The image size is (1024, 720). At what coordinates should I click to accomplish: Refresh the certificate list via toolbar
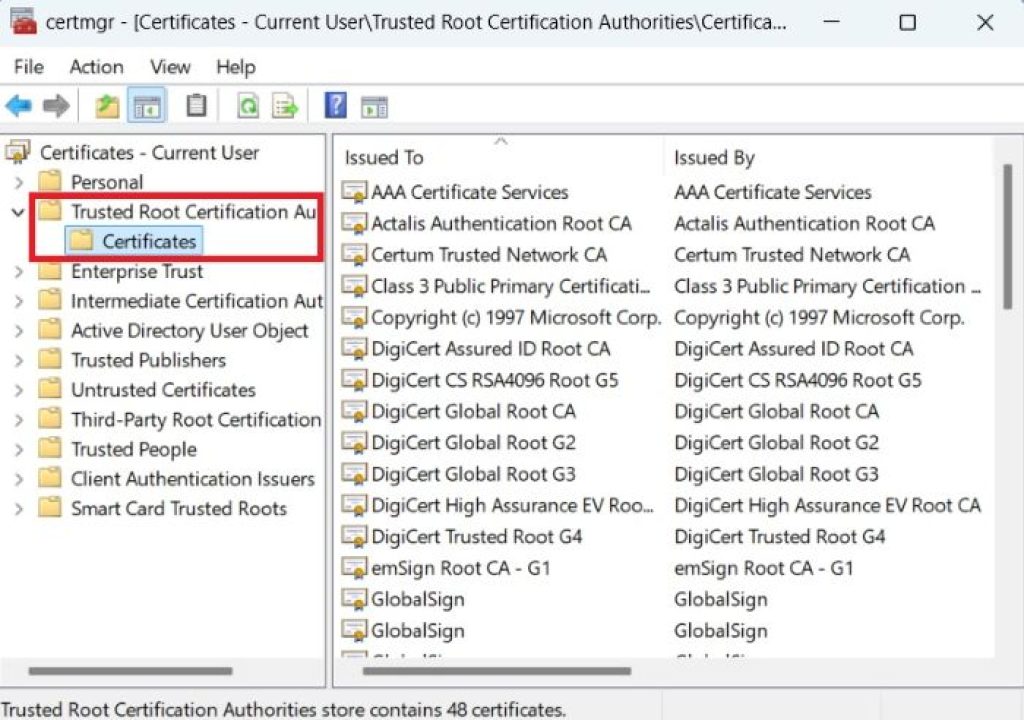tap(248, 105)
